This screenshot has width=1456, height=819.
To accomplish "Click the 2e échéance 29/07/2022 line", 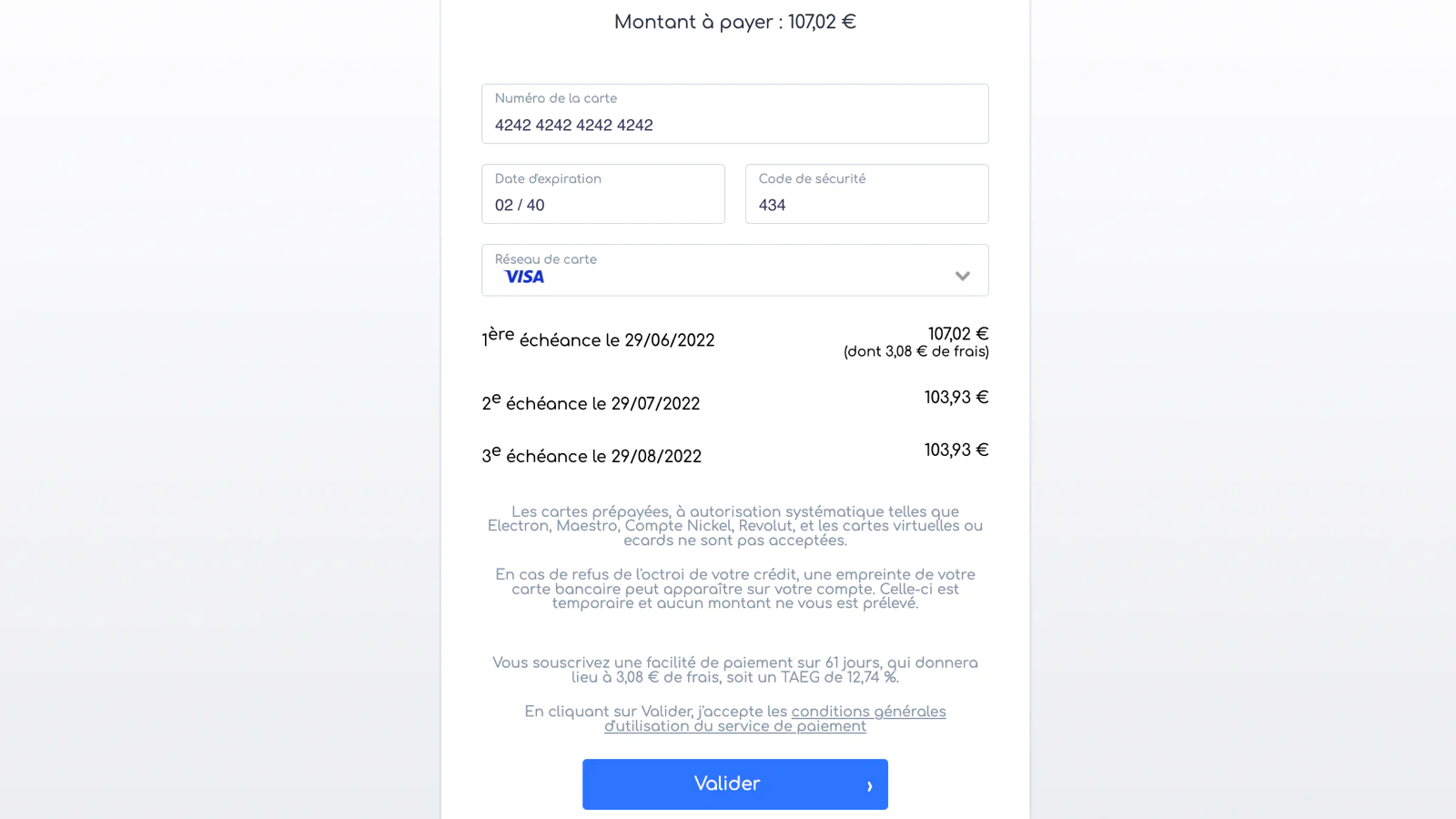I will tap(591, 403).
